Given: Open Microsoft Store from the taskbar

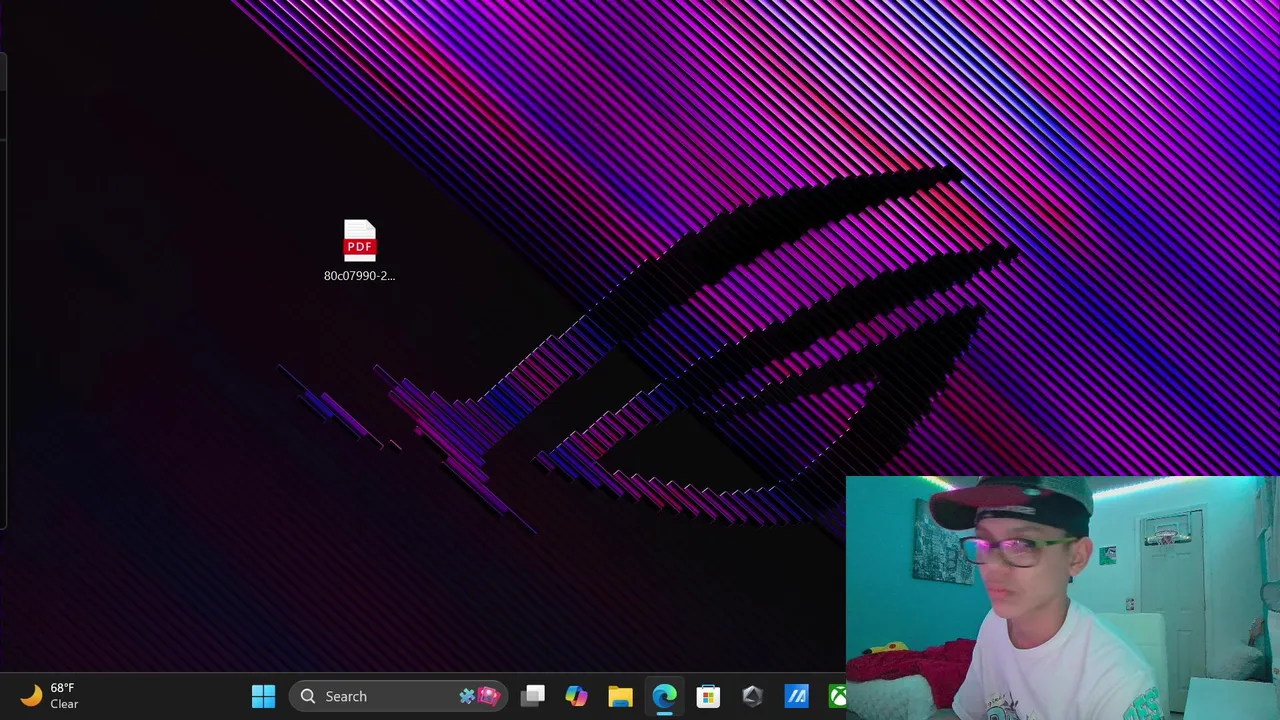Looking at the screenshot, I should click(x=708, y=696).
